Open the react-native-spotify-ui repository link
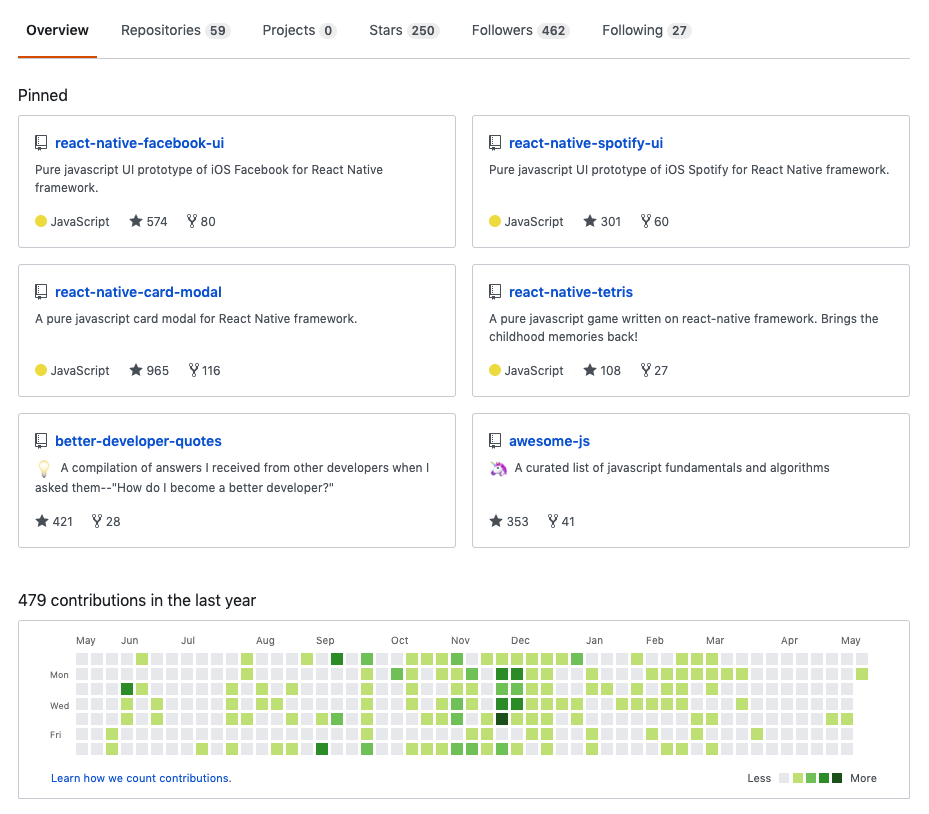Viewport: 929px width, 814px height. (x=586, y=143)
